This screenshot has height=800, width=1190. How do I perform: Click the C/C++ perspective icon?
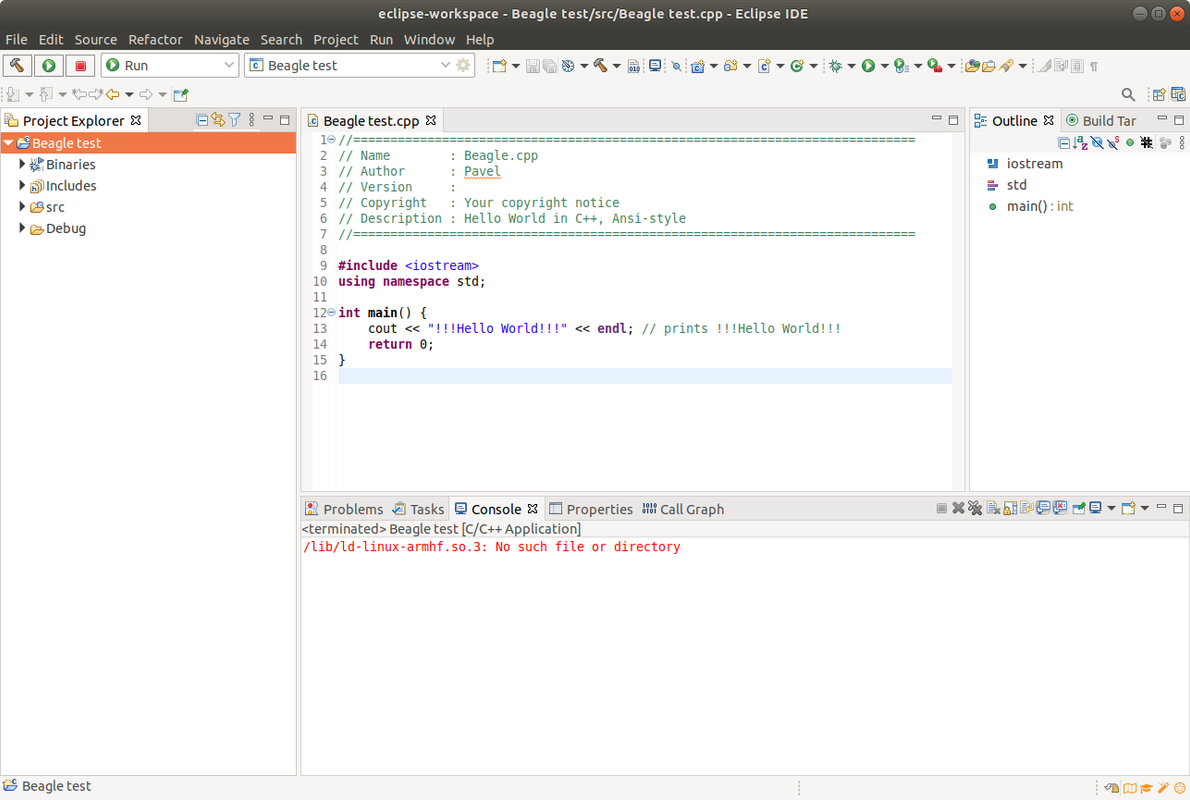(1178, 95)
